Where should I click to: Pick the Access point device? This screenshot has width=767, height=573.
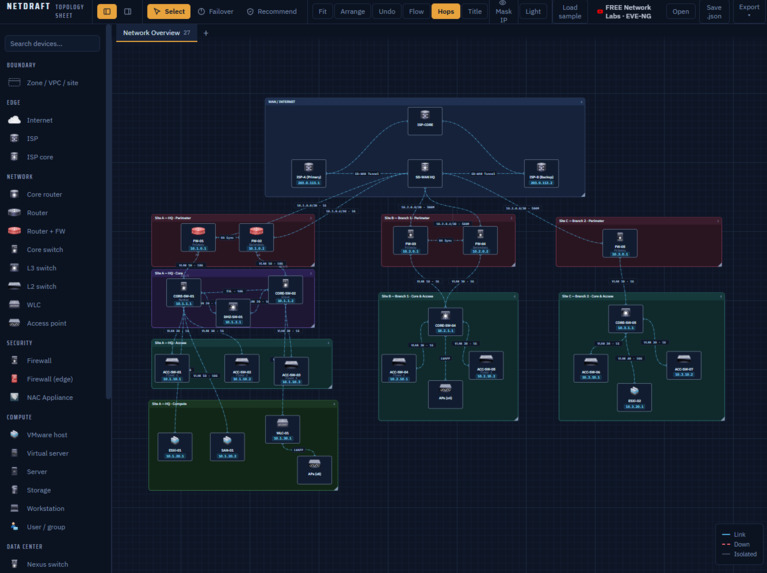[53, 323]
